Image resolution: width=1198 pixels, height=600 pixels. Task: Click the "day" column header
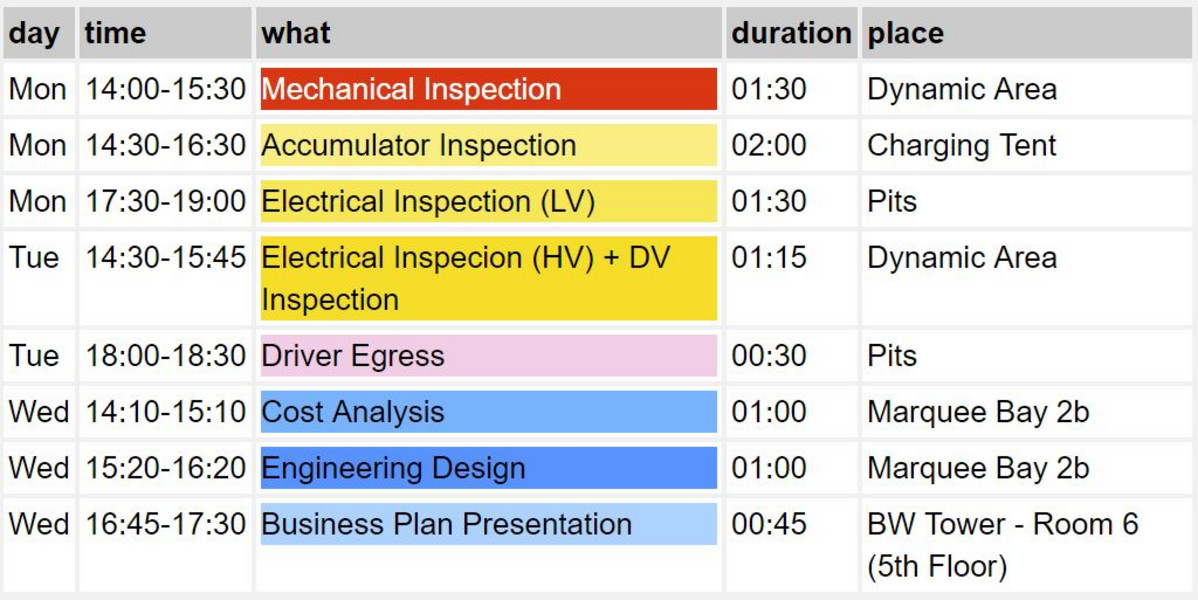point(34,33)
